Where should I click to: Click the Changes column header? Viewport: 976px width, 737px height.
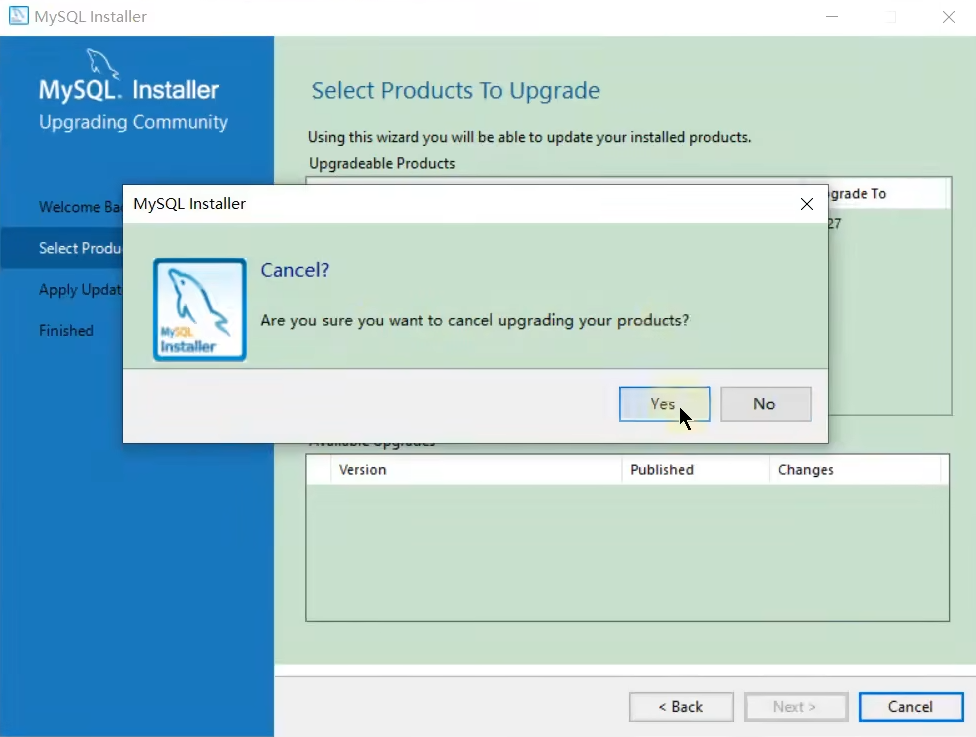(x=856, y=470)
